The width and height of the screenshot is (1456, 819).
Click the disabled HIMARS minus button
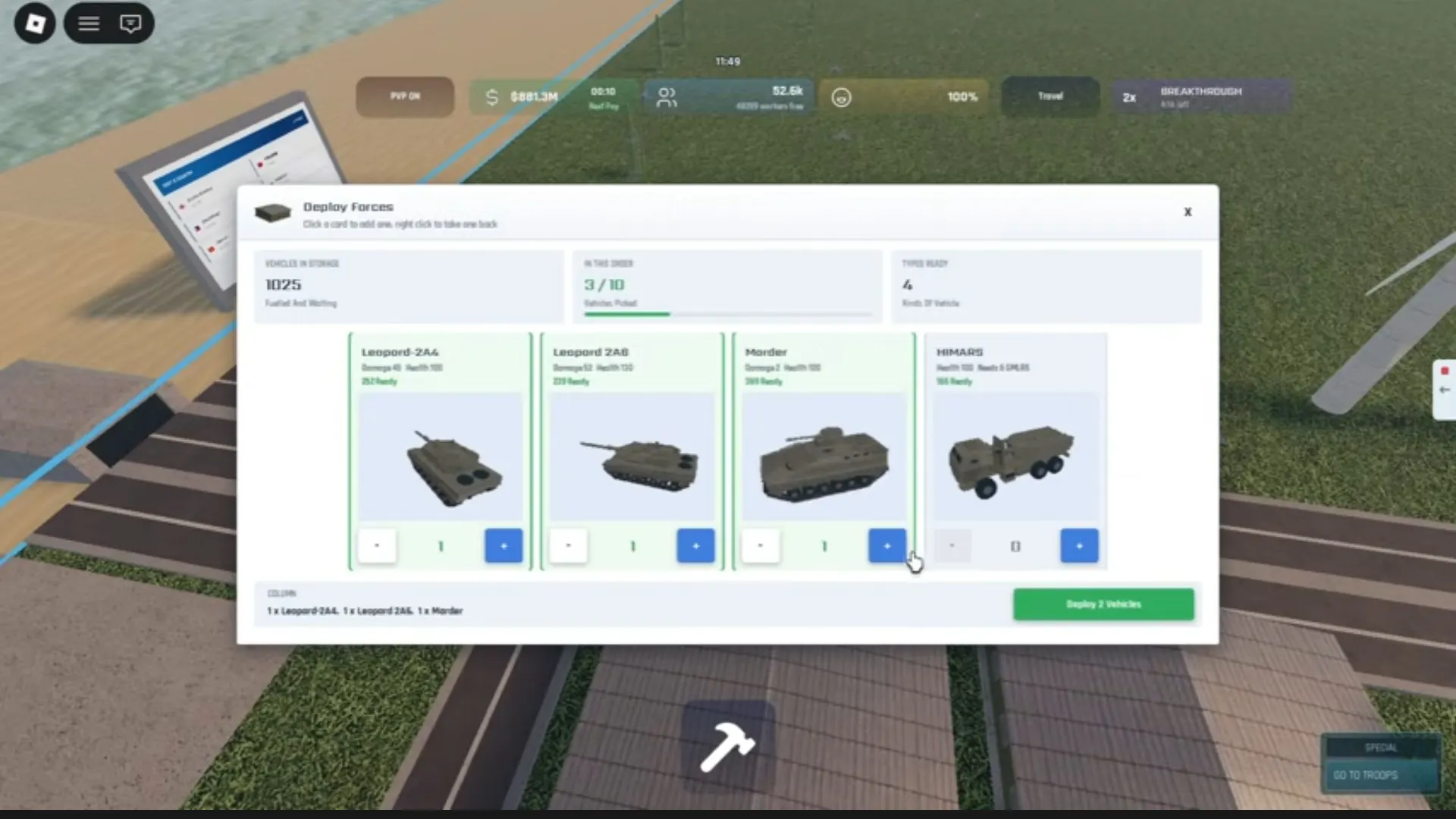point(952,546)
